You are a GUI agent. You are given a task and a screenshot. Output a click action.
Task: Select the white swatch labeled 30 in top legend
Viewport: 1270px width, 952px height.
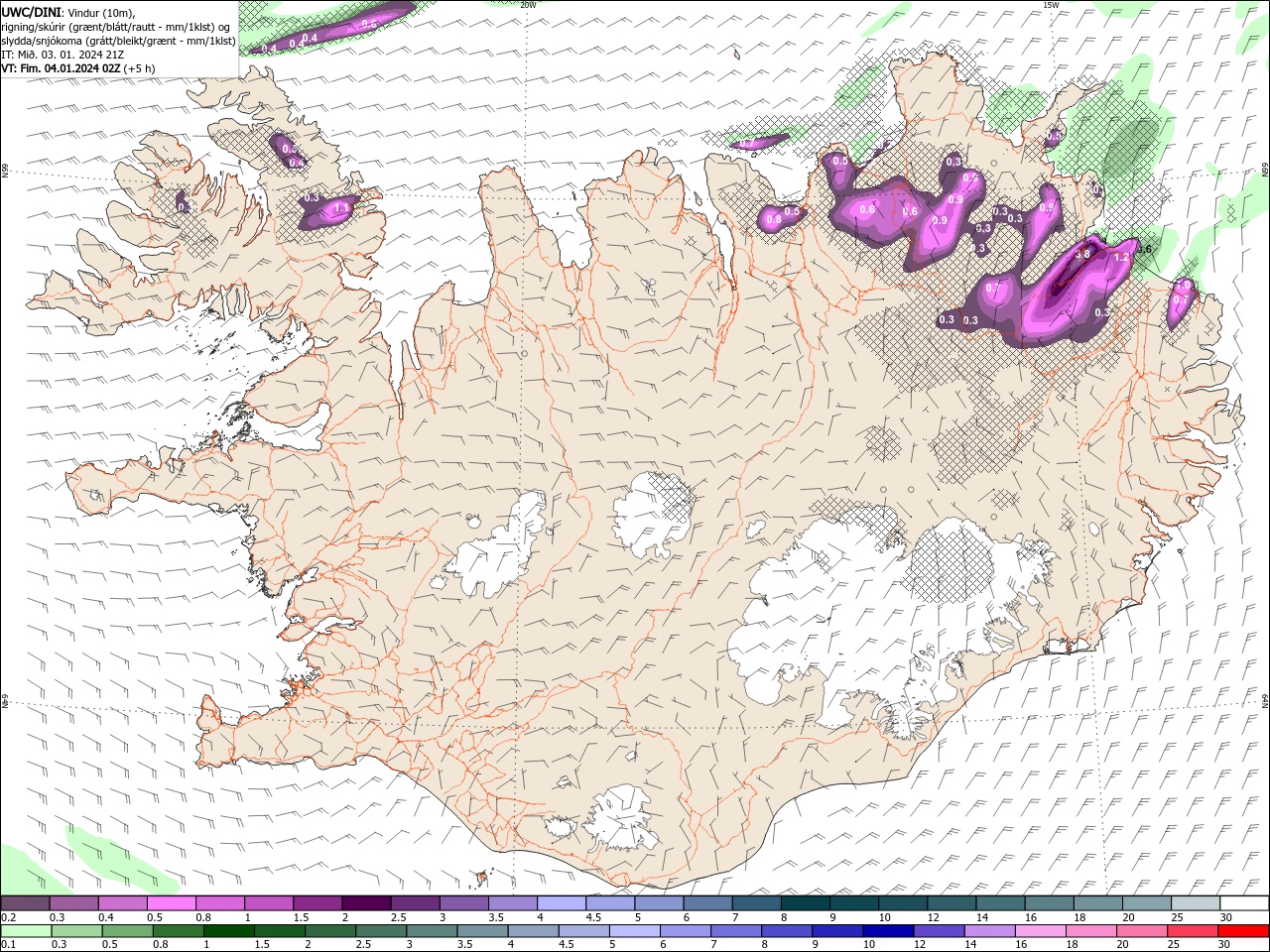1244,903
